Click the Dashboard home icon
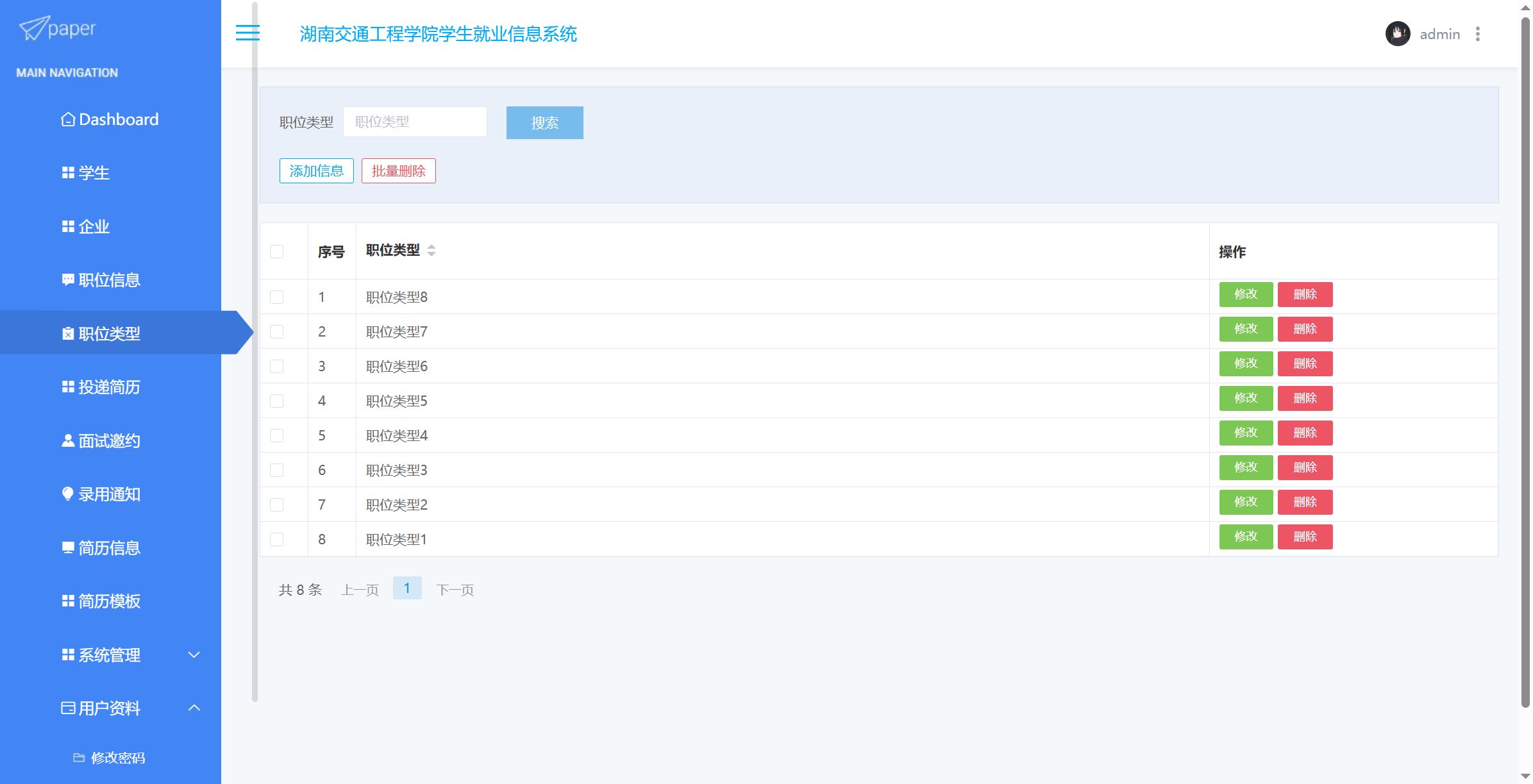The width and height of the screenshot is (1533, 784). [x=67, y=120]
